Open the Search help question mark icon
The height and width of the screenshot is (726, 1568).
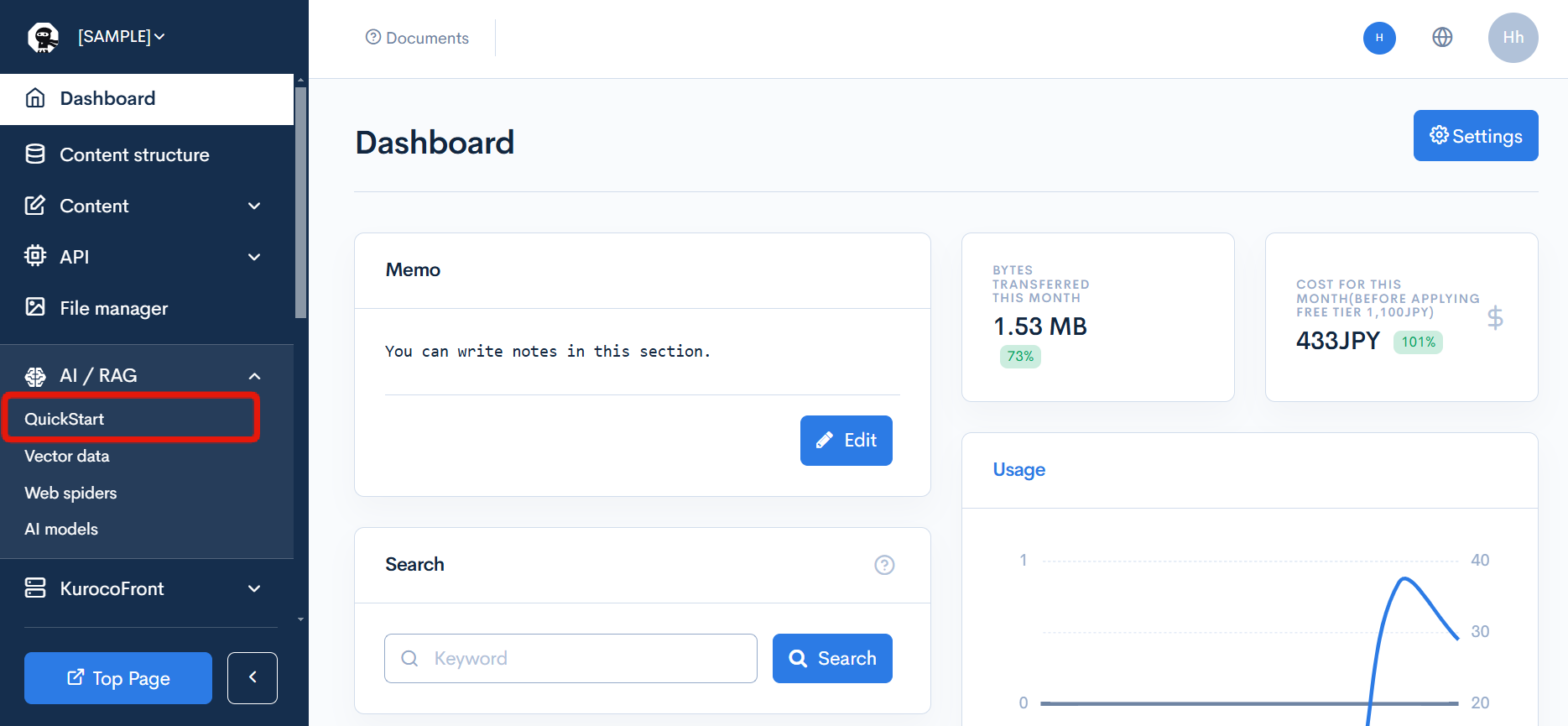[x=884, y=565]
